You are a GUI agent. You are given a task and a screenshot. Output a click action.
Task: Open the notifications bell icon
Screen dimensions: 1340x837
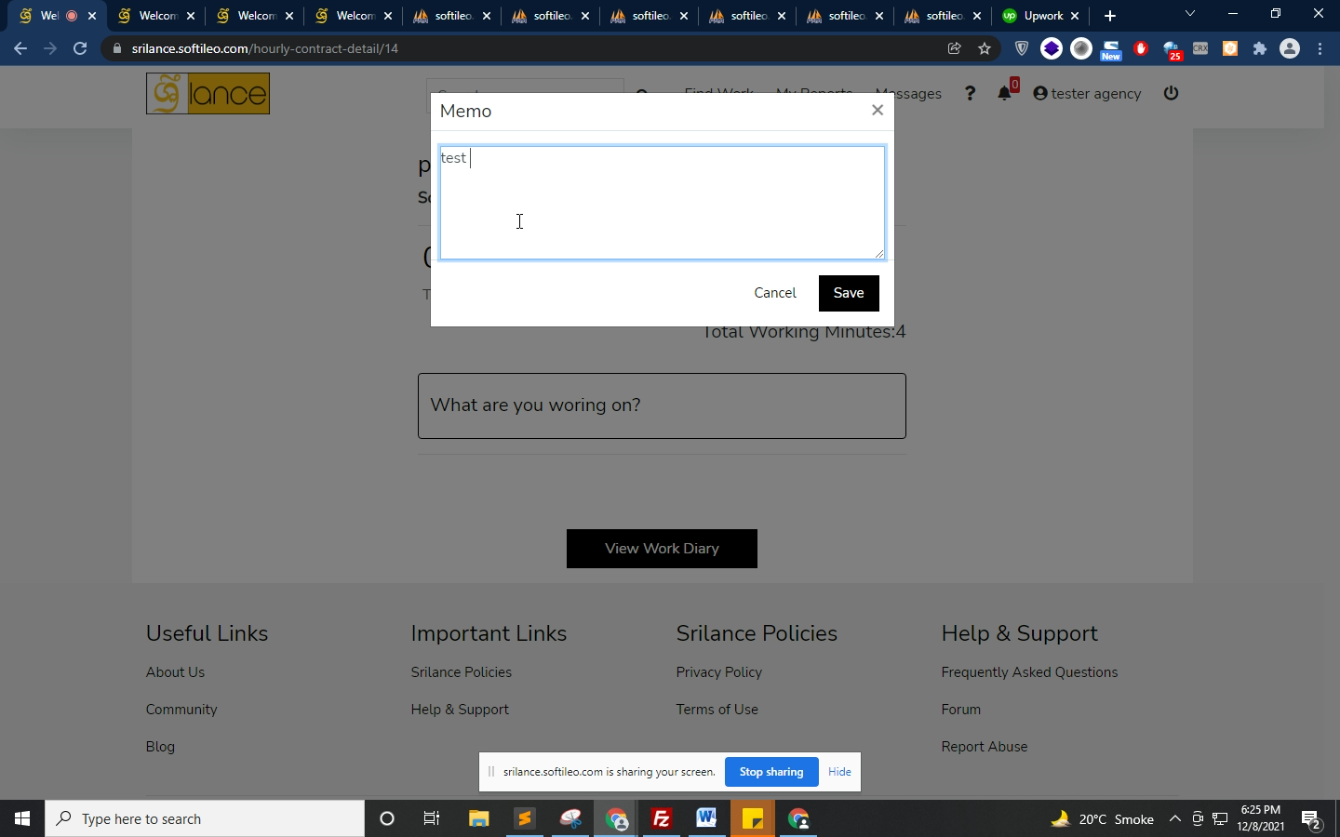click(1004, 93)
